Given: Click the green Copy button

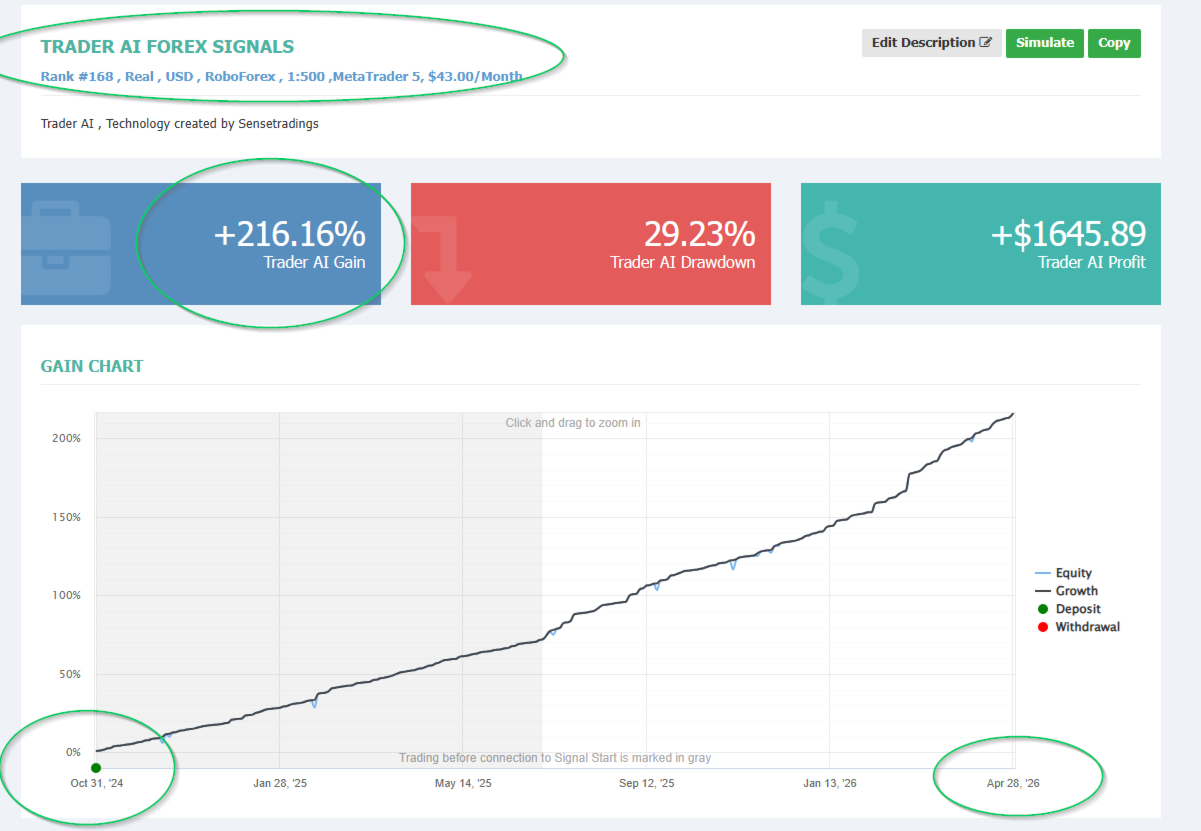Looking at the screenshot, I should click(x=1114, y=43).
